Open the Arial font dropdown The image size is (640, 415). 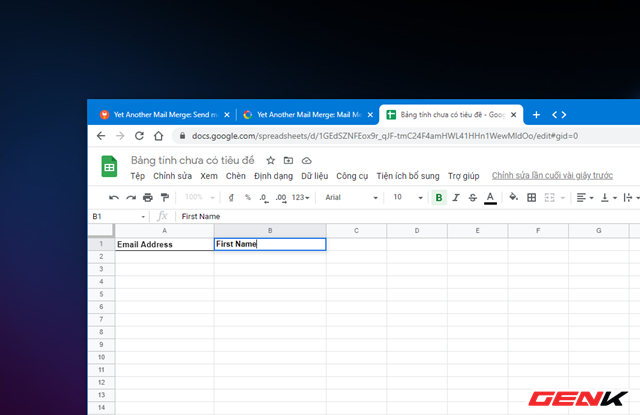[x=349, y=198]
